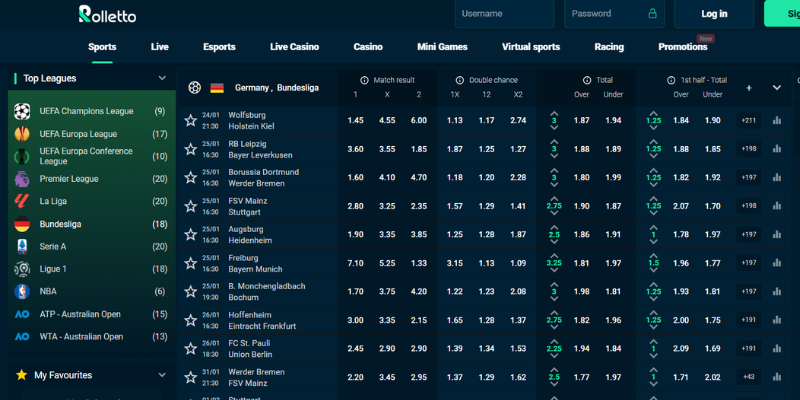This screenshot has width=800, height=400.
Task: Star the B. Monchengladbach vs Bochum match
Action: pos(191,292)
